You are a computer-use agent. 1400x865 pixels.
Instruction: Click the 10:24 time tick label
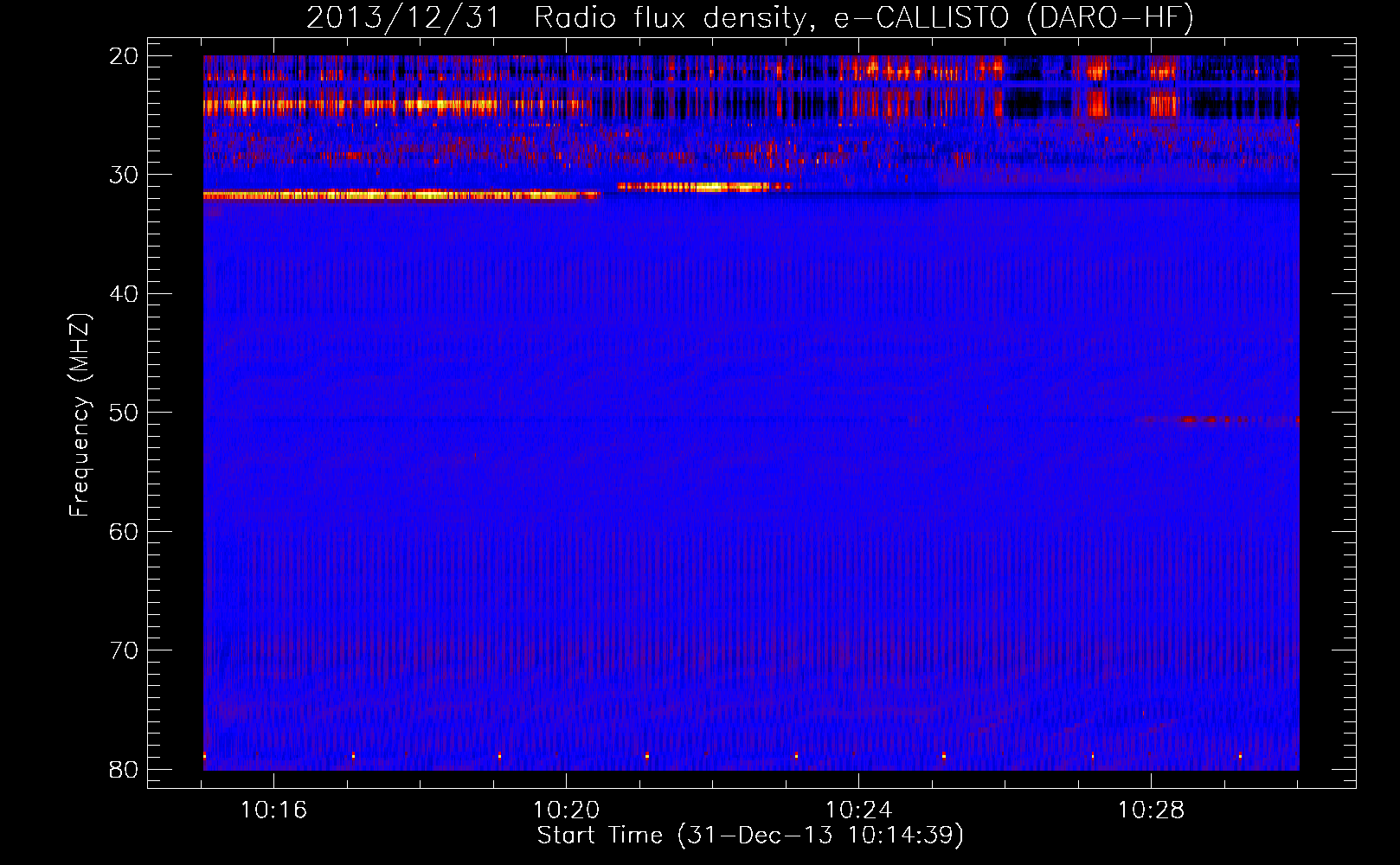click(x=858, y=811)
